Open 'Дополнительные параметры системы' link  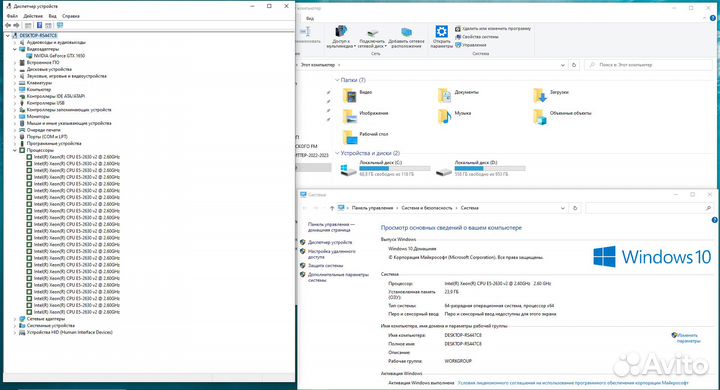coord(338,277)
